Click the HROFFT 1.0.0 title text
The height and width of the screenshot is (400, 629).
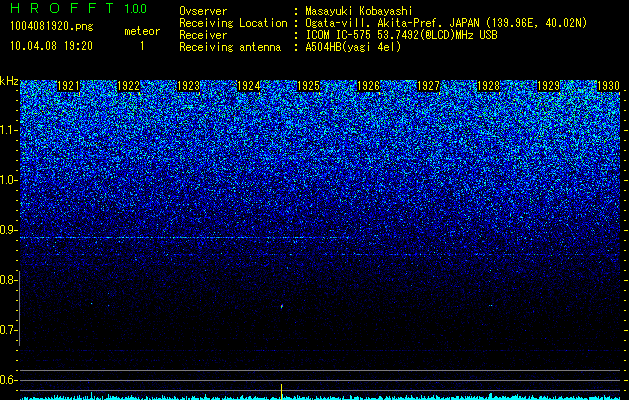pyautogui.click(x=78, y=8)
